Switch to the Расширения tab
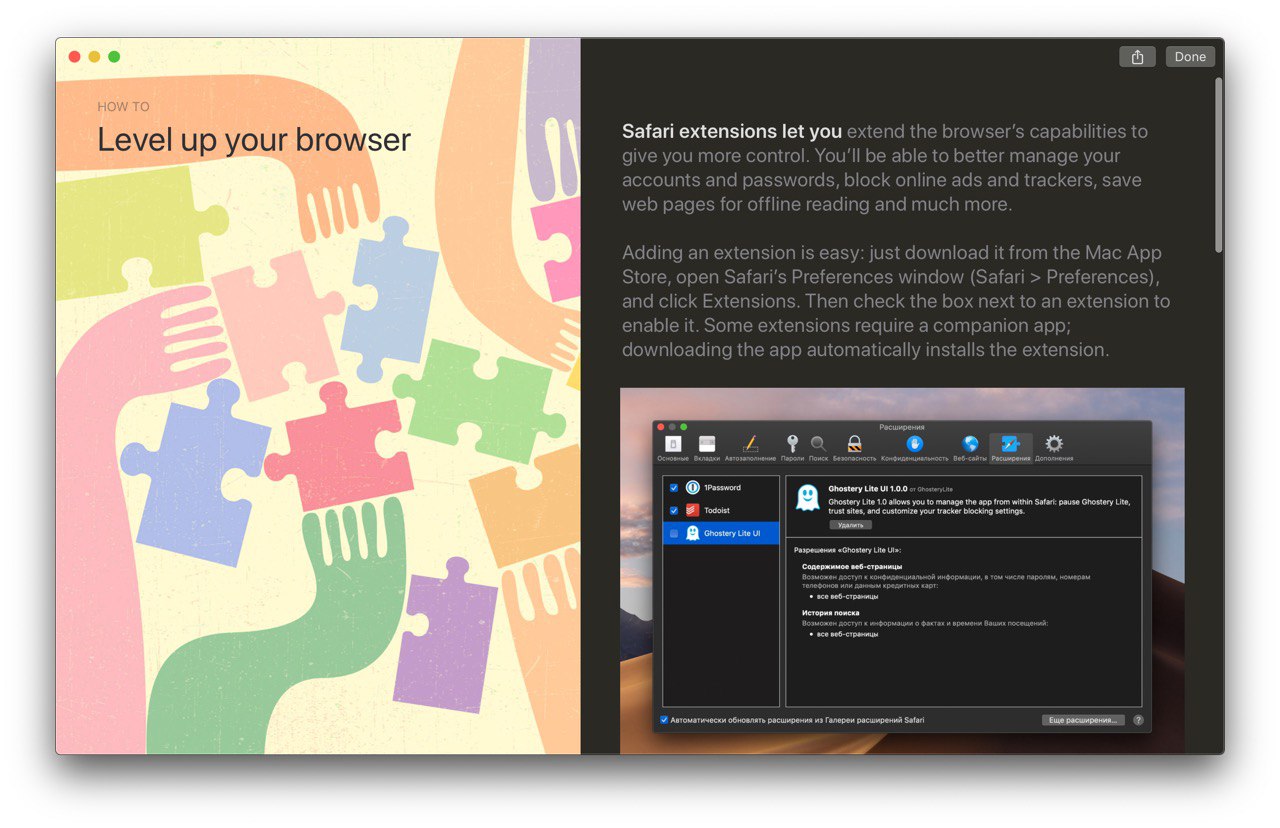1280x828 pixels. pyautogui.click(x=1011, y=448)
